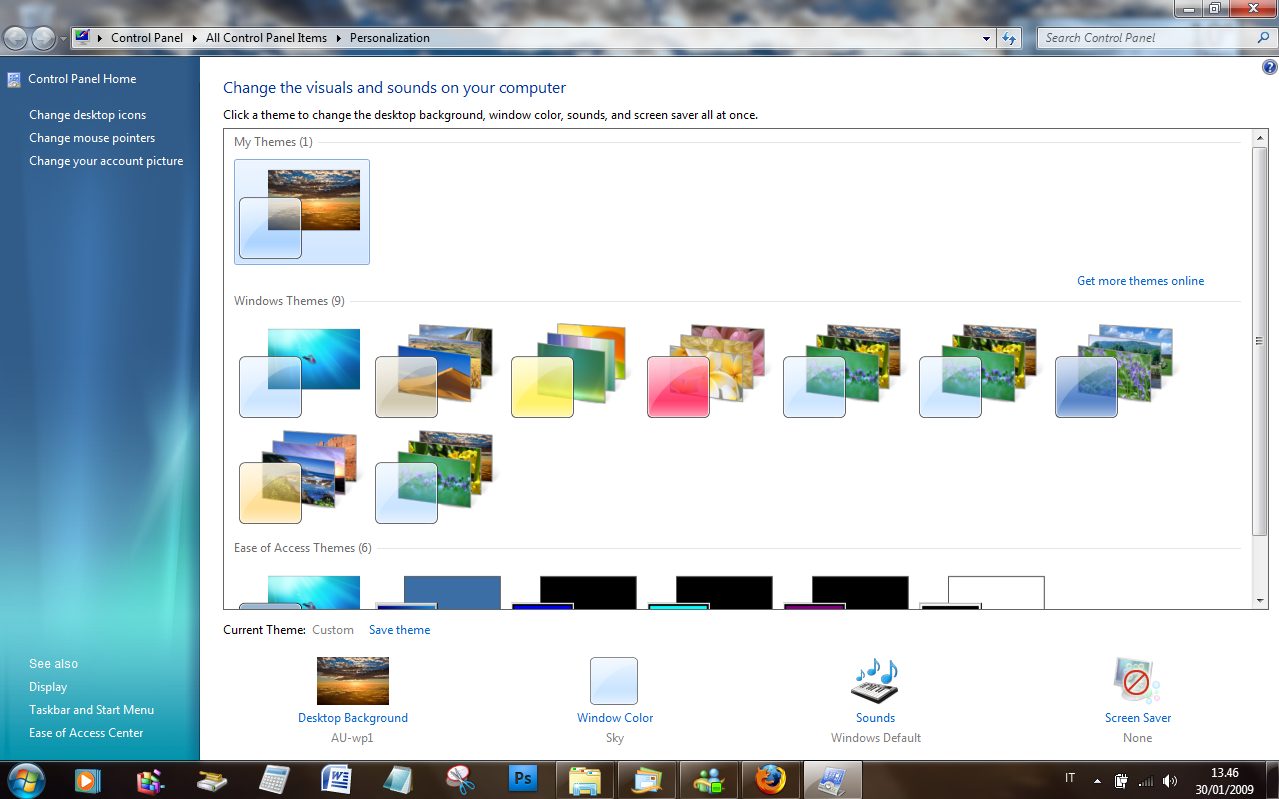The image size is (1279, 799).
Task: Open the Display link
Action: coord(48,687)
